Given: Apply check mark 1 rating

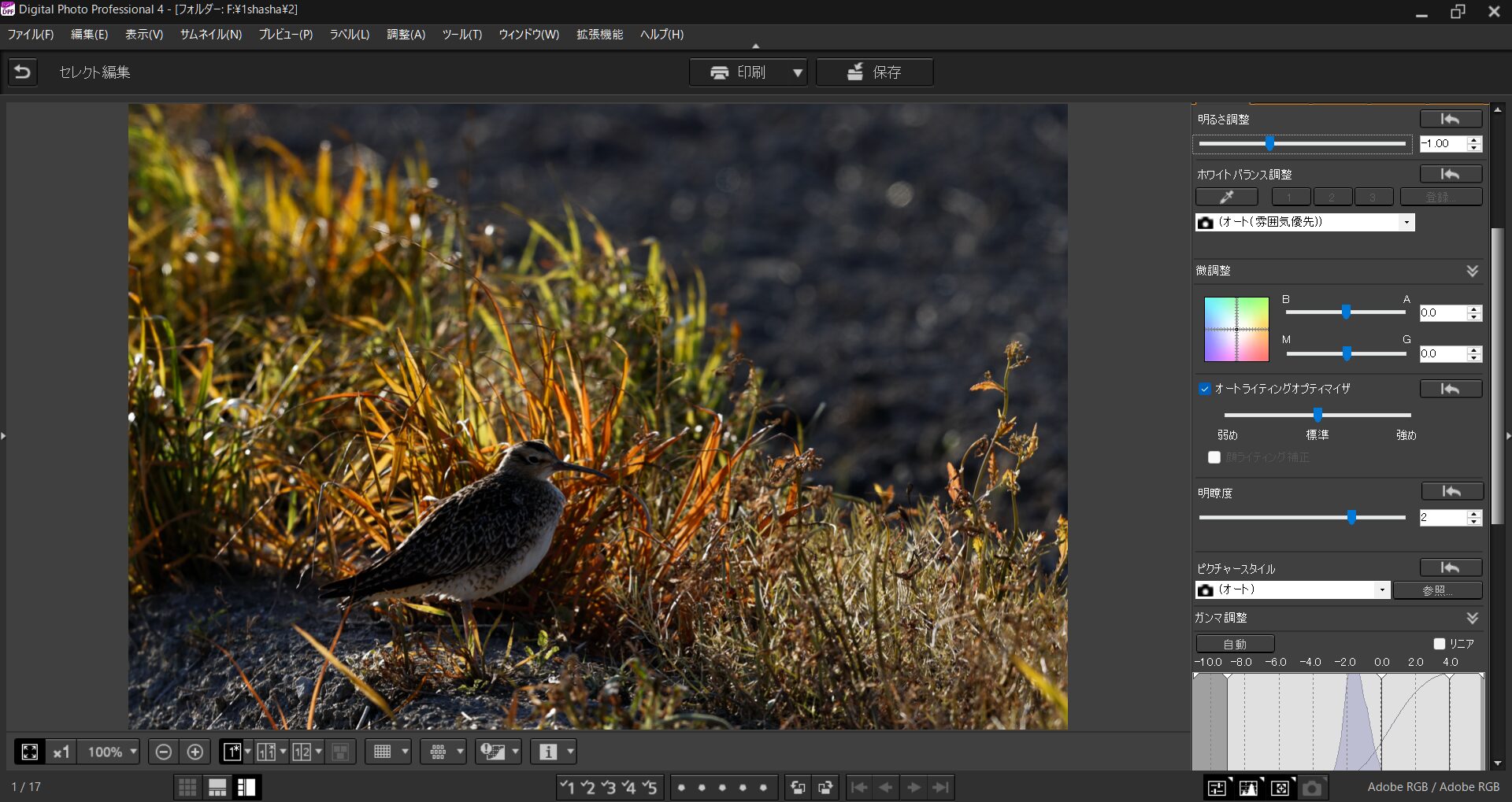Looking at the screenshot, I should 567,787.
